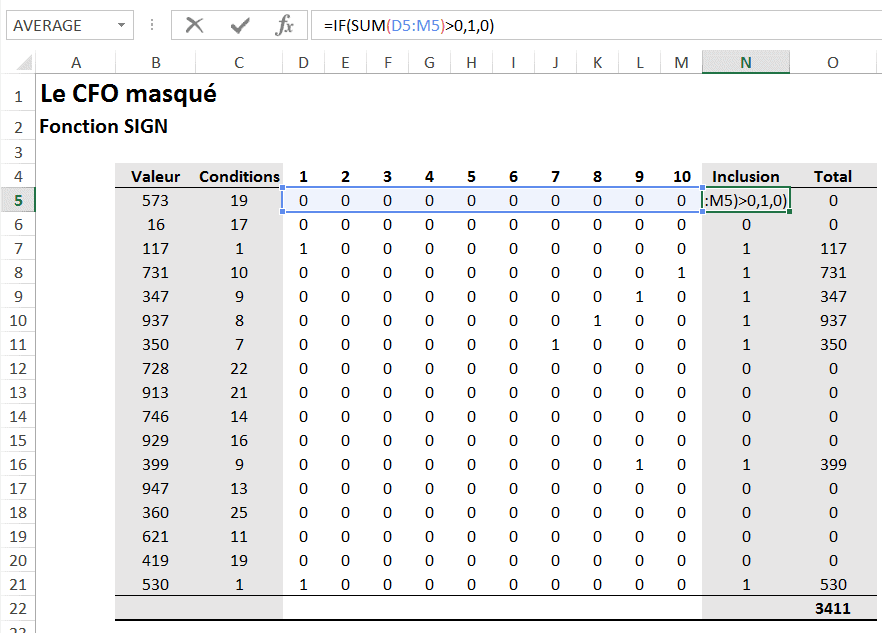Confirm the formula with the checkmark icon
Screen dimensions: 882x633
[240, 25]
